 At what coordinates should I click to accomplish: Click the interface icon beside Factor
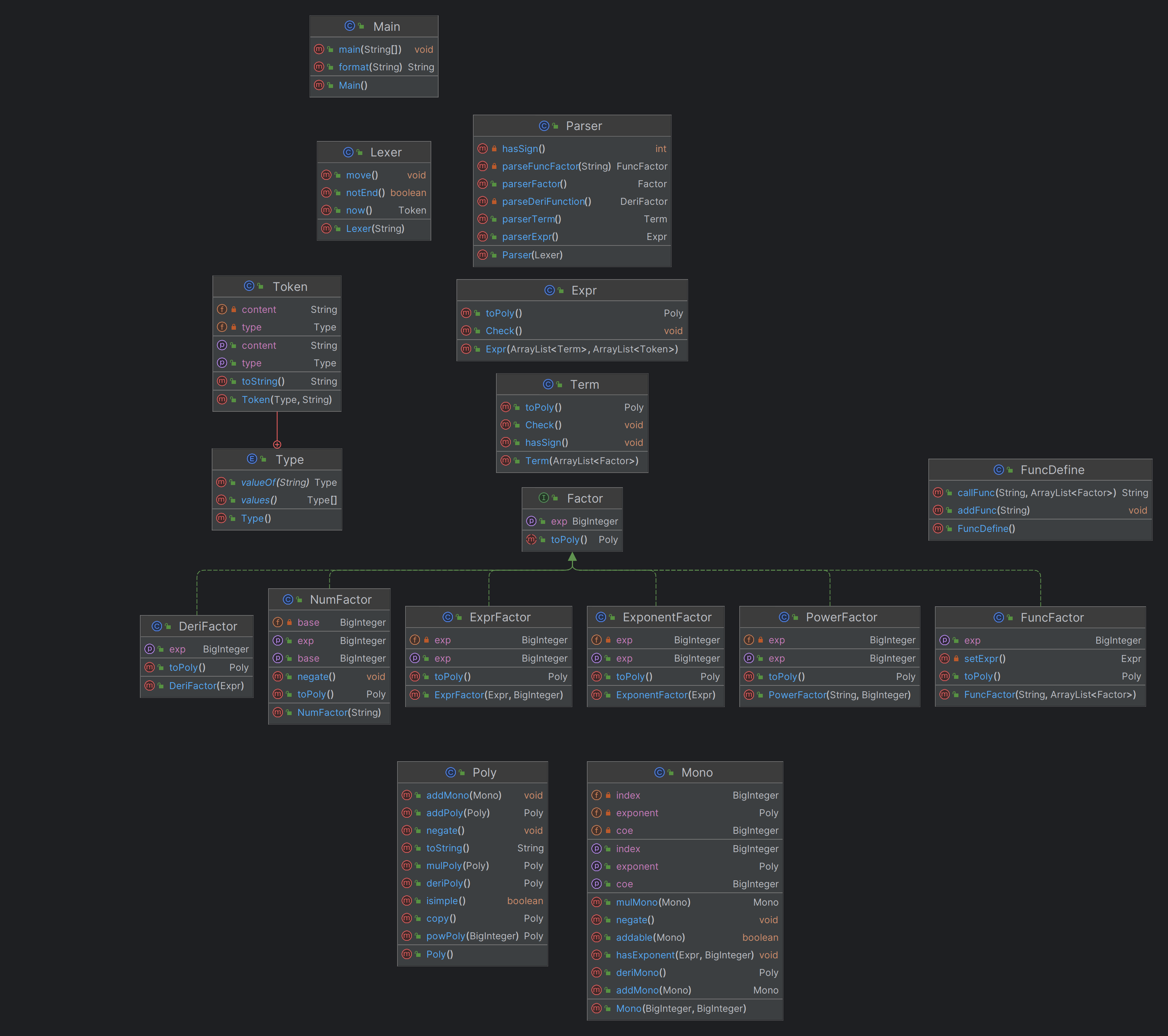(x=543, y=498)
